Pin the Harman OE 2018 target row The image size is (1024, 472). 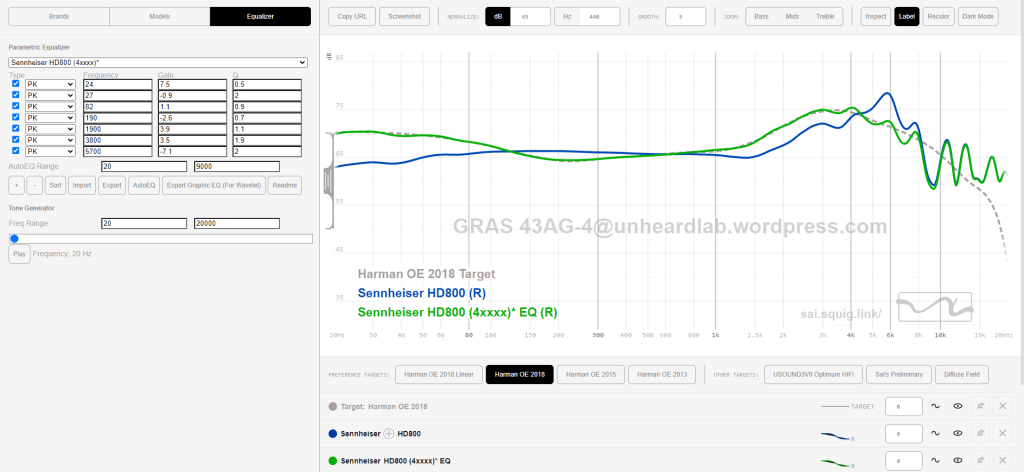(x=980, y=407)
